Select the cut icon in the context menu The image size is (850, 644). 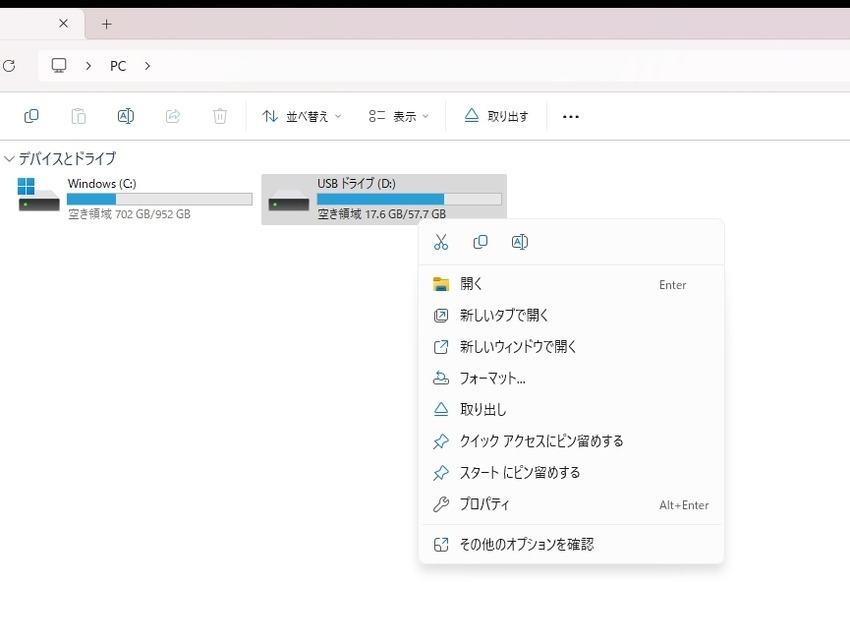click(441, 241)
